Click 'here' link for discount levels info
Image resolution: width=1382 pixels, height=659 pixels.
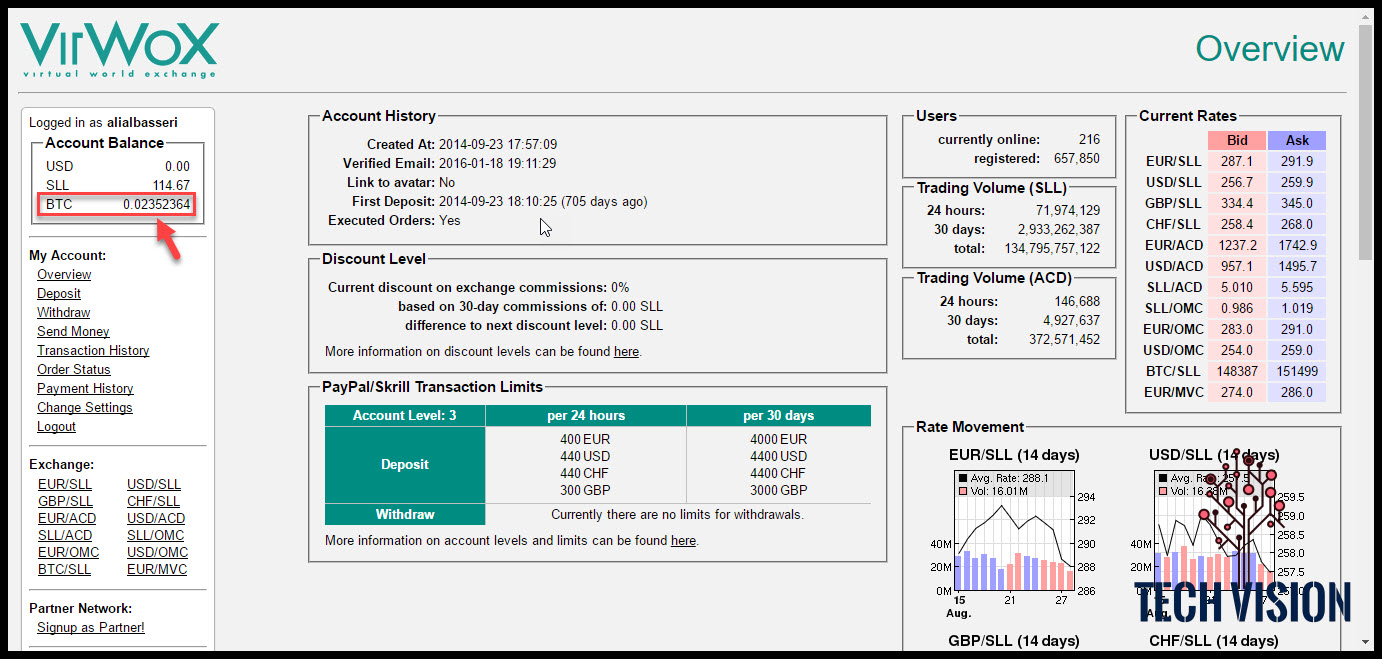click(626, 351)
